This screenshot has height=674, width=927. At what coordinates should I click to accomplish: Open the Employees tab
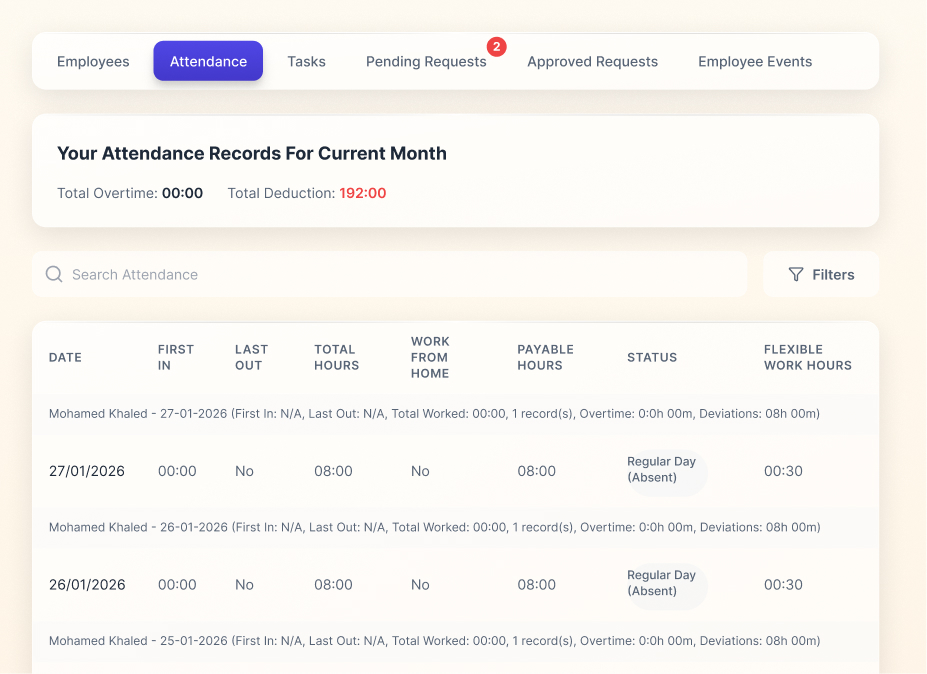[x=93, y=61]
